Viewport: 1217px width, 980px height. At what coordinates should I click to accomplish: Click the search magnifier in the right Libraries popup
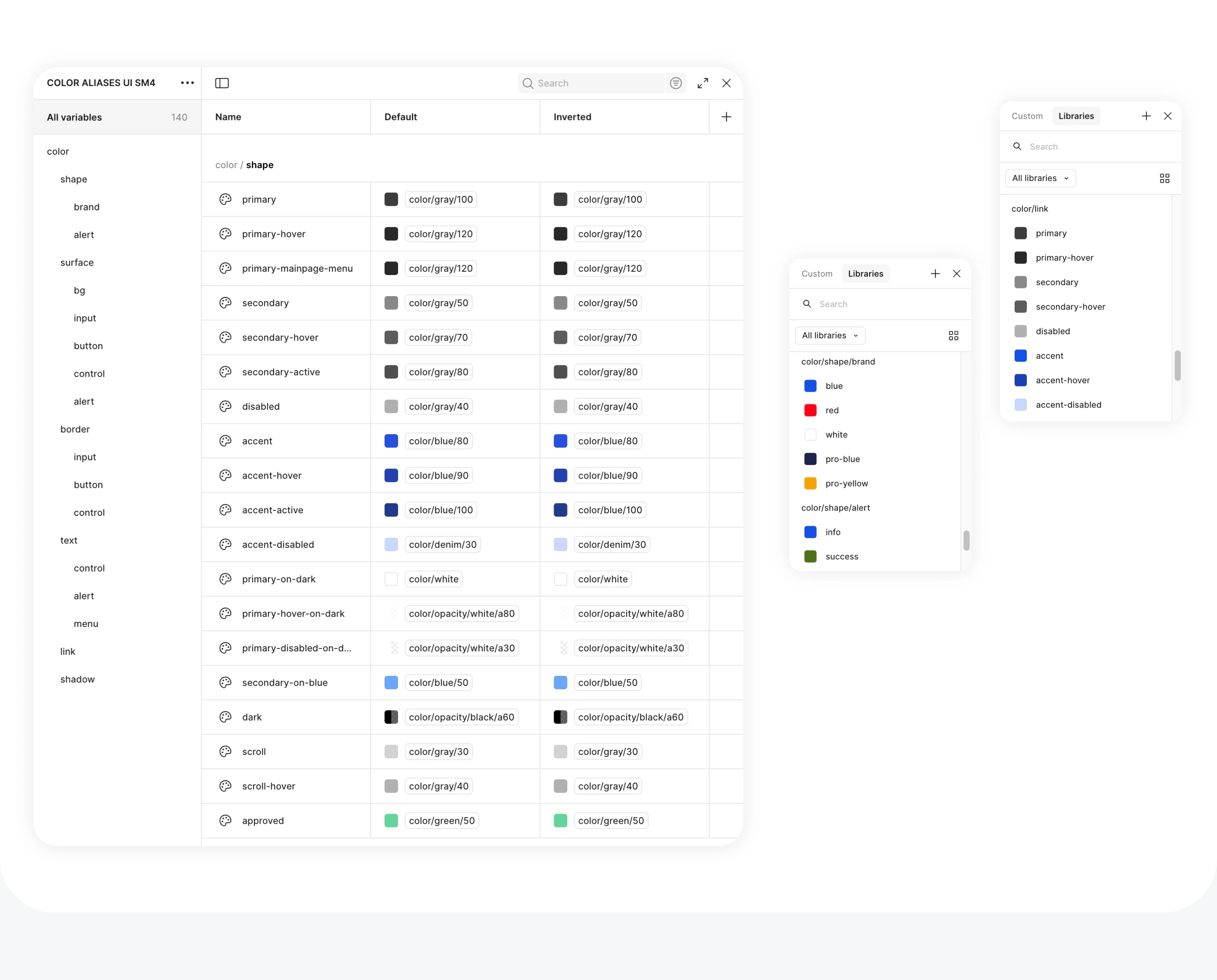coord(1017,146)
